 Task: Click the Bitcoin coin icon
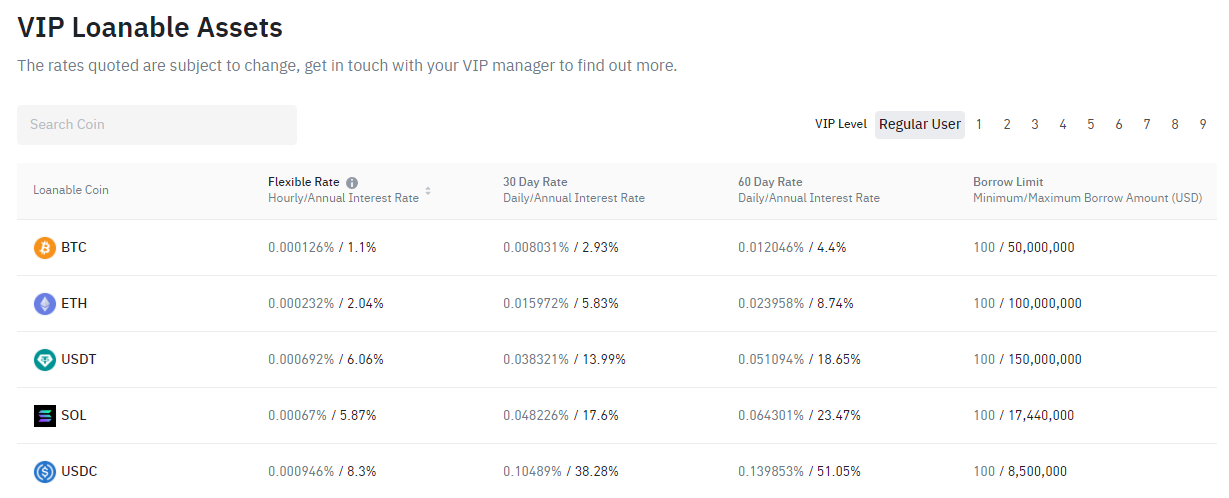point(45,247)
